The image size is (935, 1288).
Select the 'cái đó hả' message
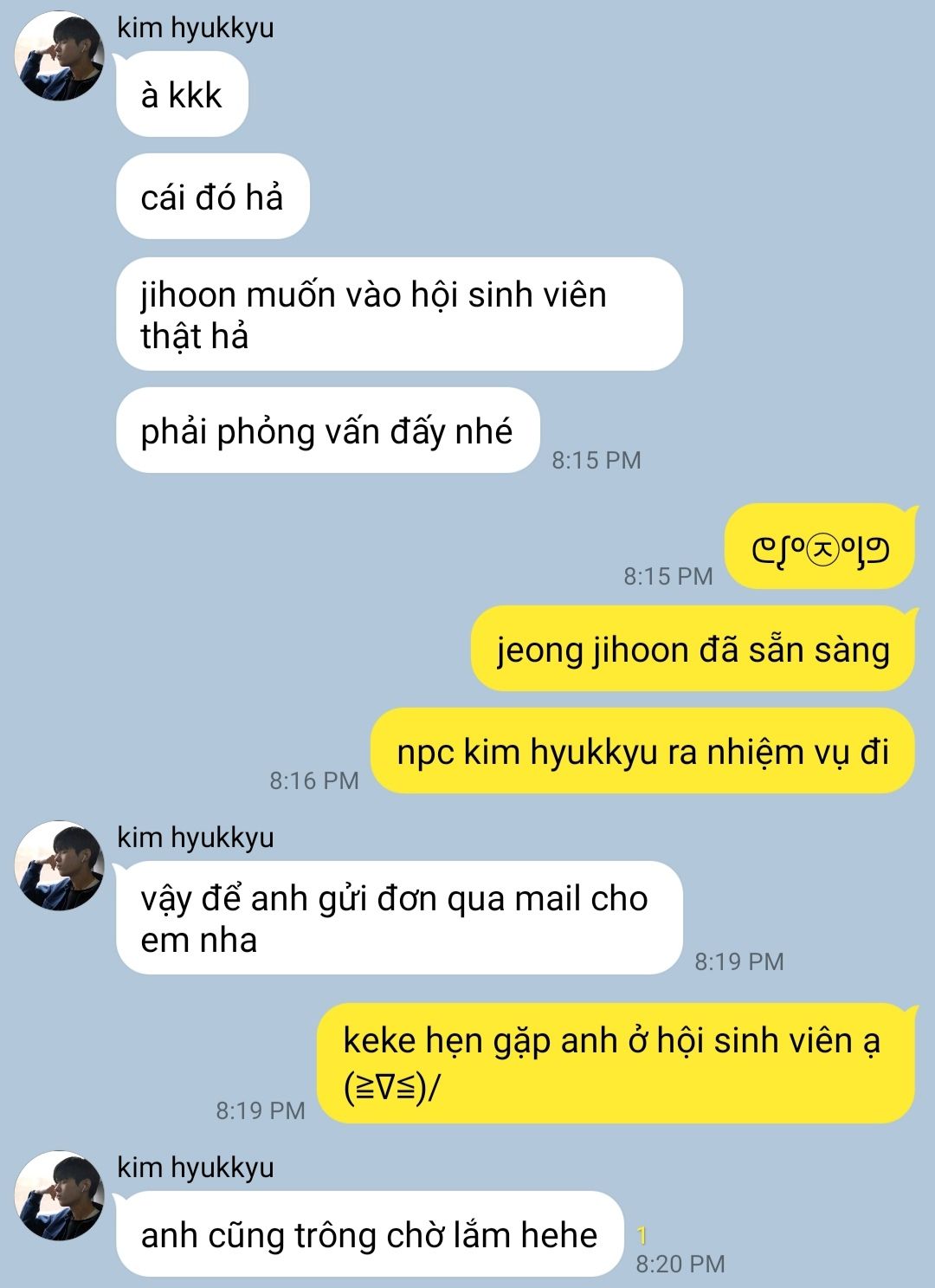[x=212, y=197]
